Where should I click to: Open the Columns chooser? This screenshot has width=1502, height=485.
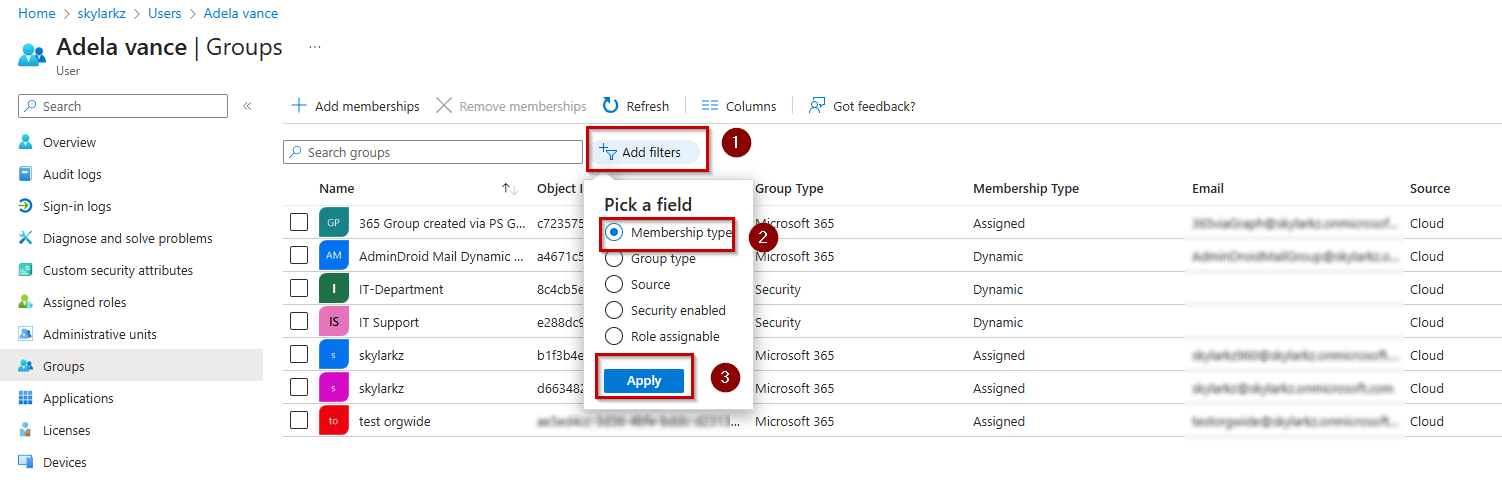[x=739, y=106]
